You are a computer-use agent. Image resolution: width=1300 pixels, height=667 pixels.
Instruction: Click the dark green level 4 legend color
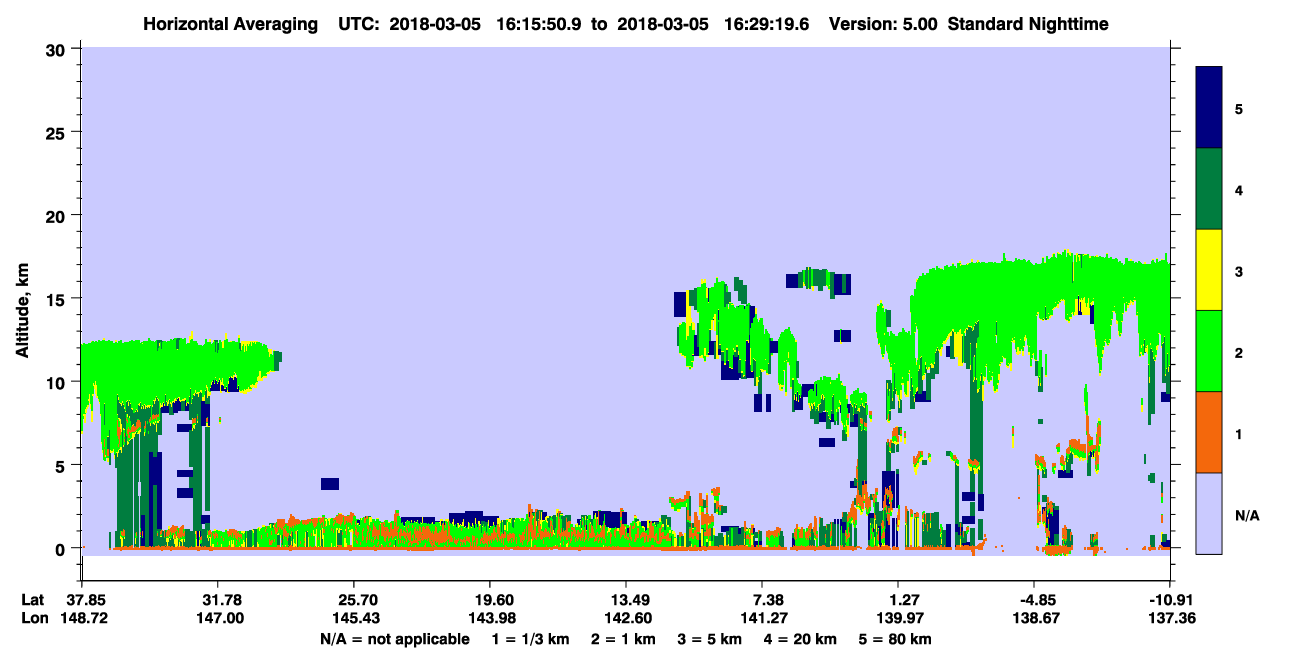(1209, 189)
